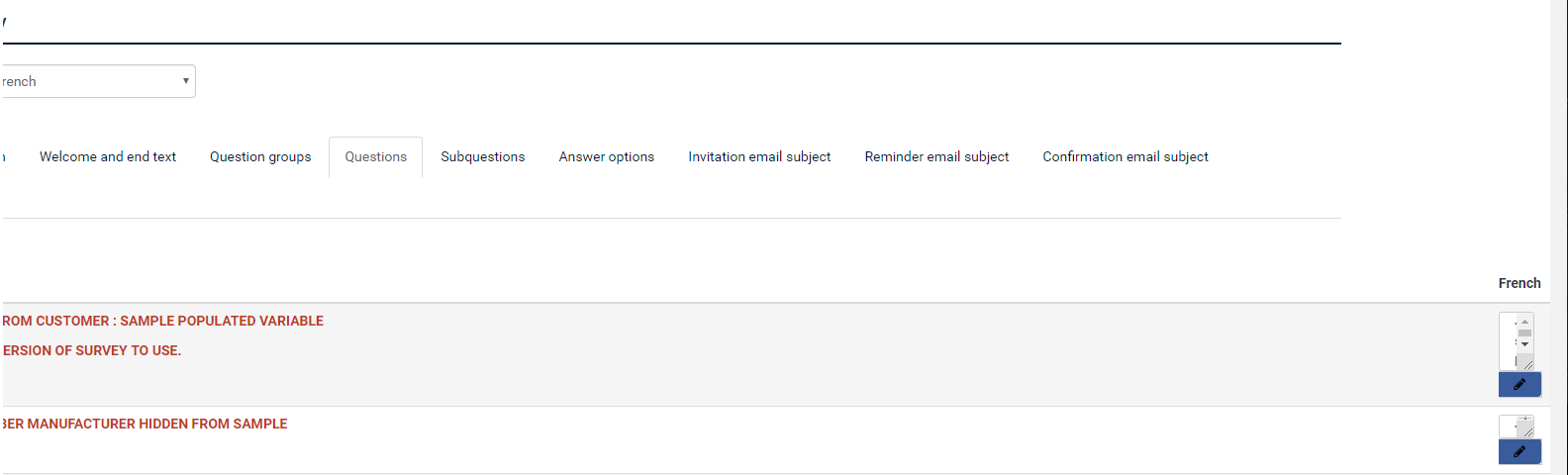
Task: Switch to Reminder email subject tab
Action: [936, 156]
